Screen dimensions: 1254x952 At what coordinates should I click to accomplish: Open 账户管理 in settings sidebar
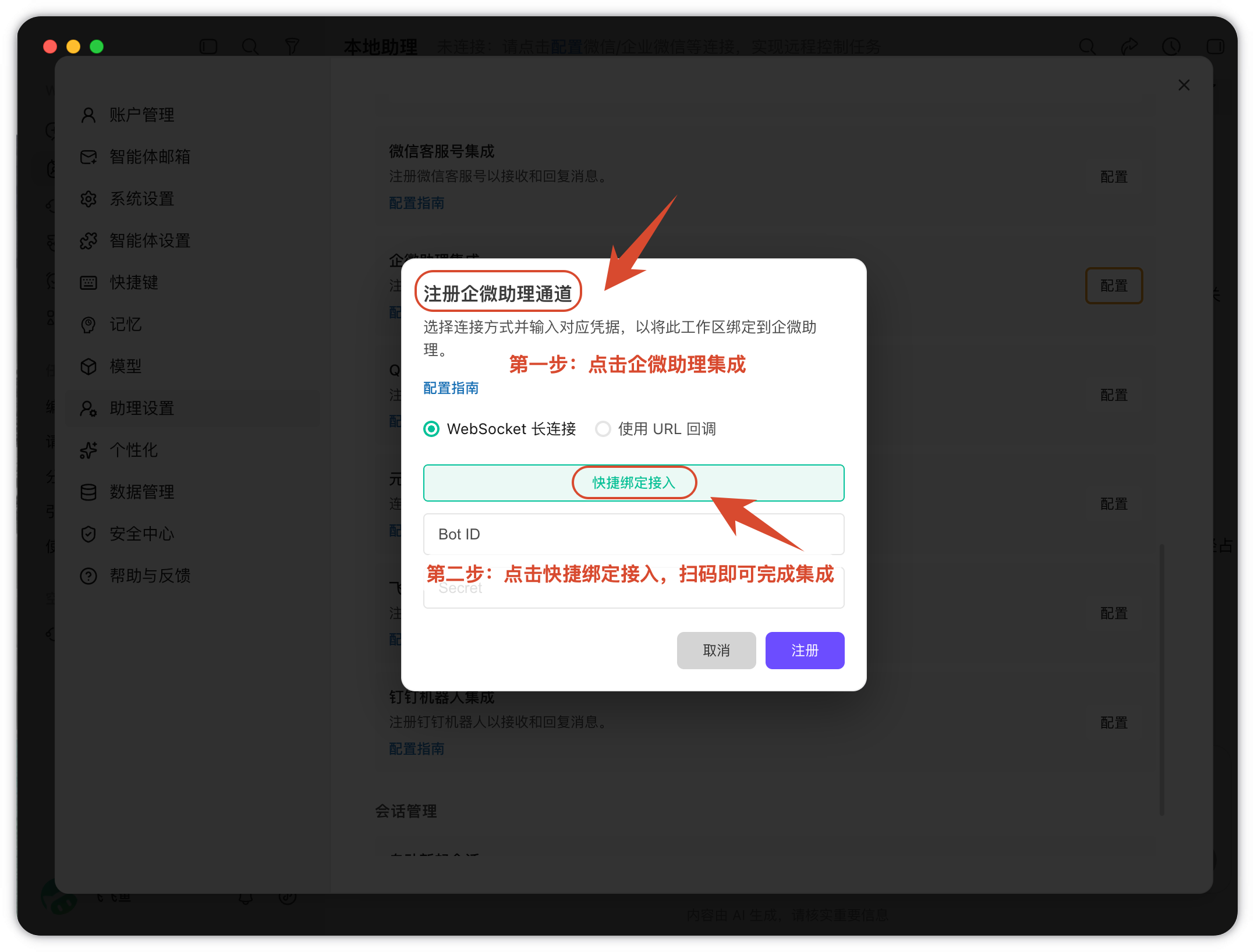(x=193, y=115)
